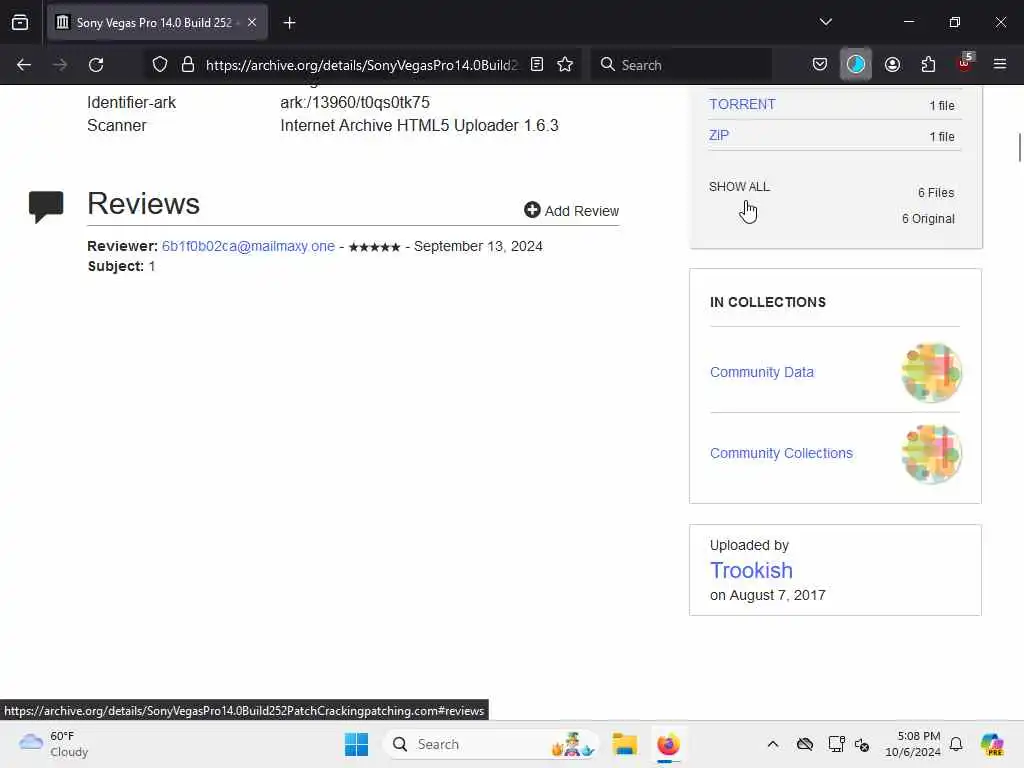Open the tracking protection shield icon
This screenshot has width=1024, height=768.
click(160, 65)
